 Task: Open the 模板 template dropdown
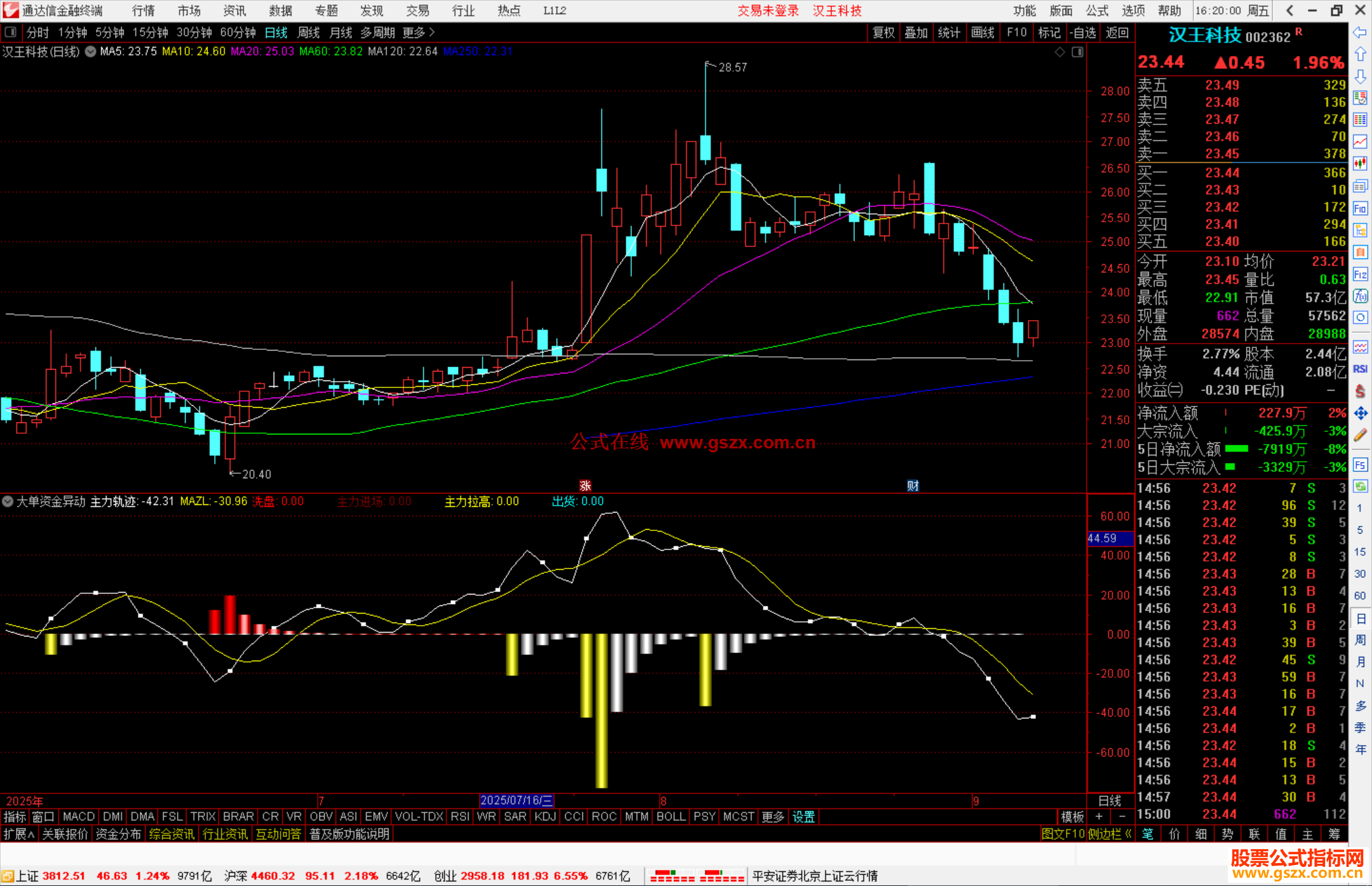pos(1072,817)
